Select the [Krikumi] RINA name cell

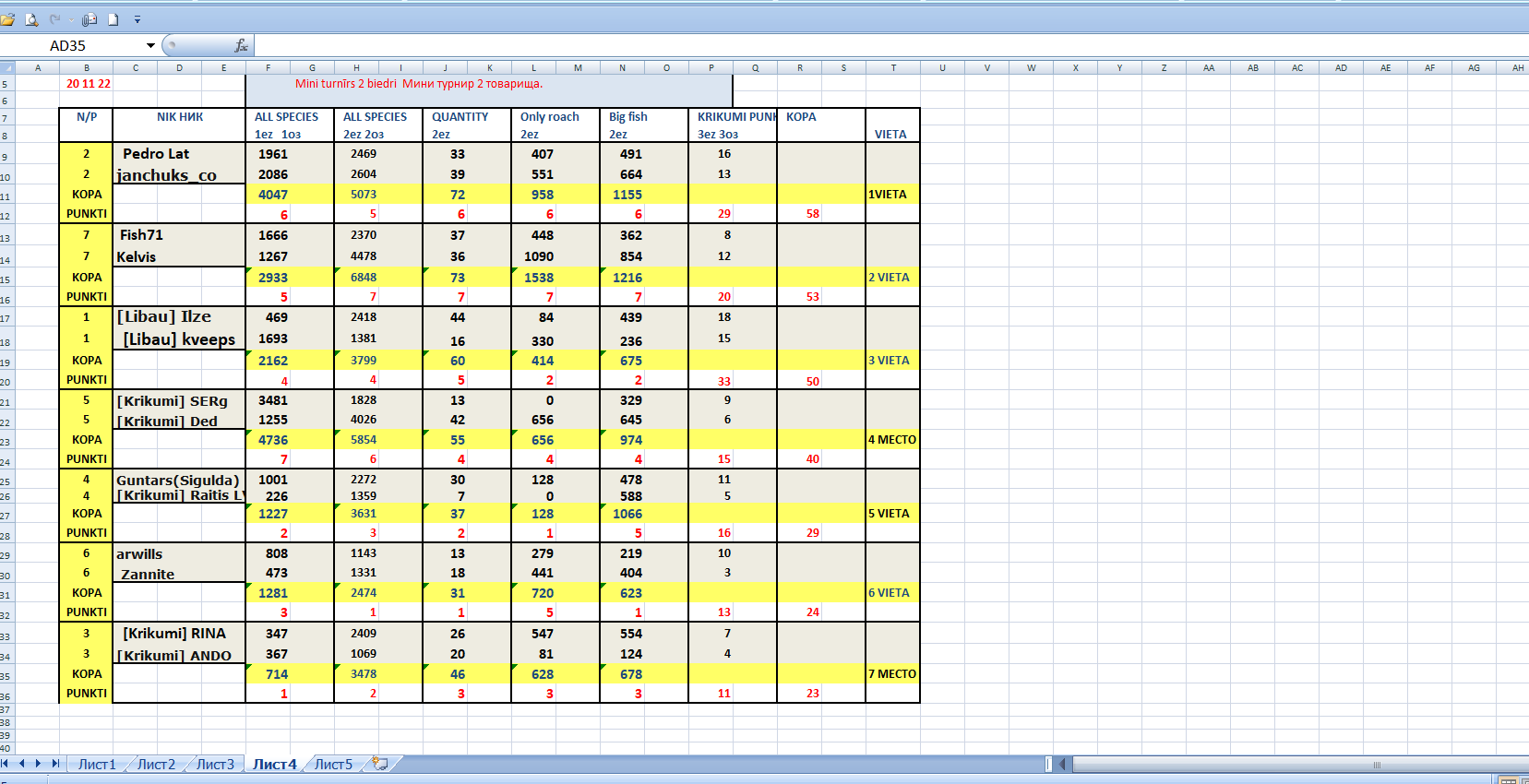click(x=179, y=634)
